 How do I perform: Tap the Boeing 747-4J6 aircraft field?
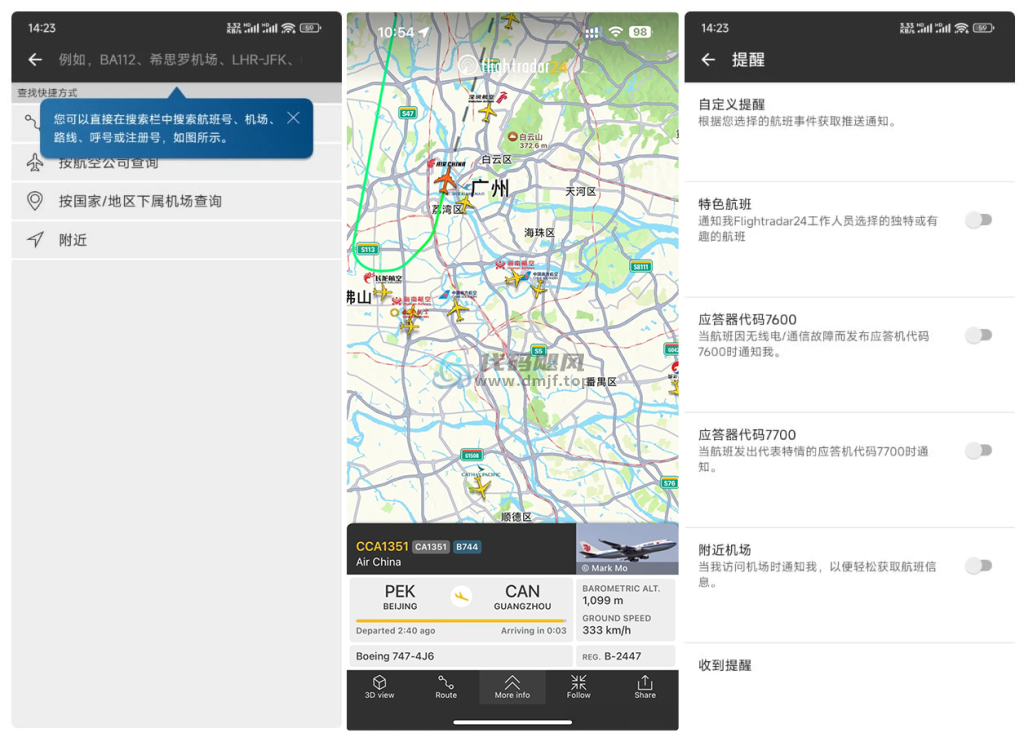(460, 656)
